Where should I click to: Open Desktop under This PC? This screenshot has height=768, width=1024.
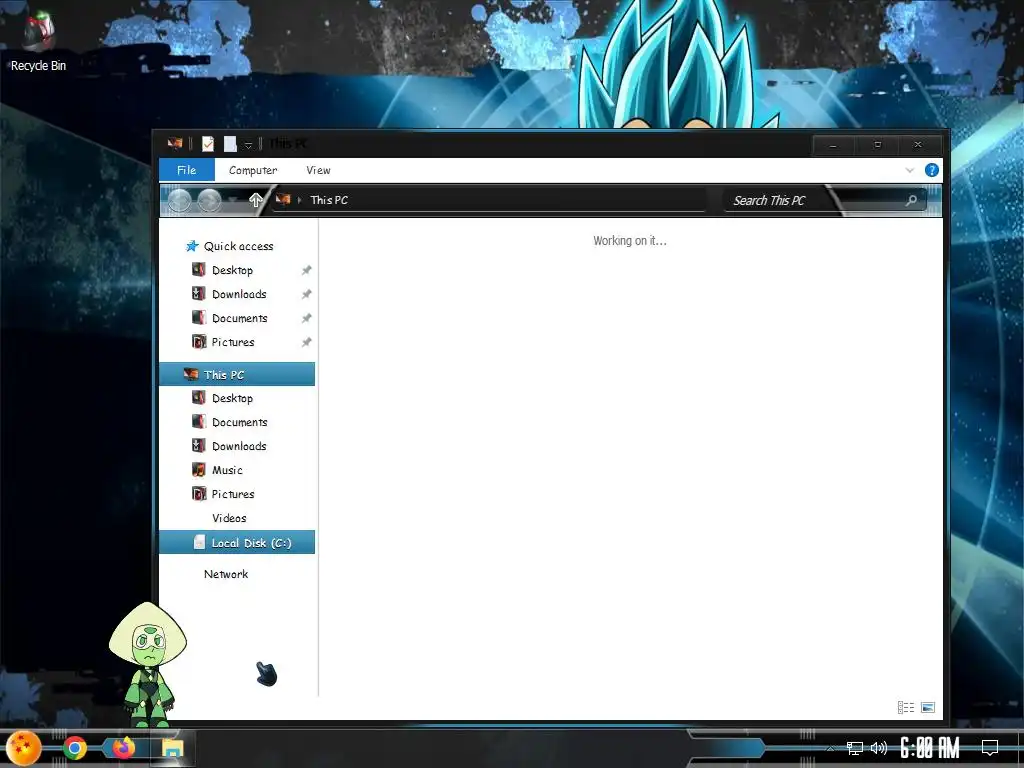click(232, 398)
